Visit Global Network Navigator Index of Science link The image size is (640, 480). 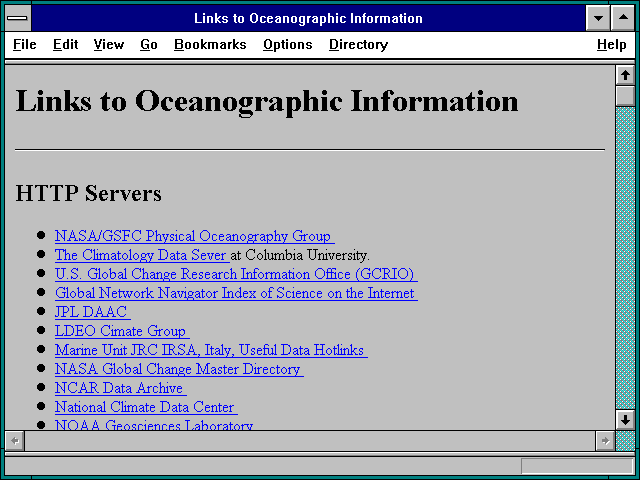[236, 293]
